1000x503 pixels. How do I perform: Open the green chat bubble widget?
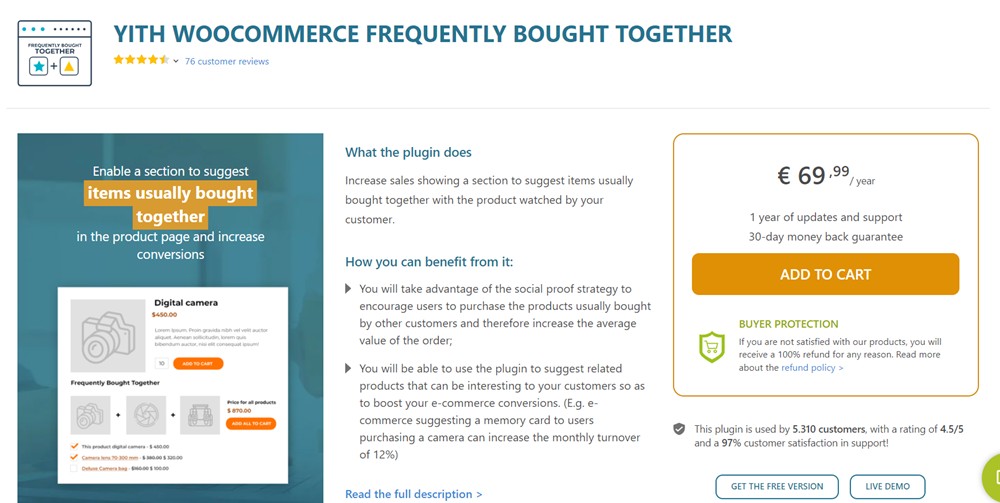(x=992, y=478)
